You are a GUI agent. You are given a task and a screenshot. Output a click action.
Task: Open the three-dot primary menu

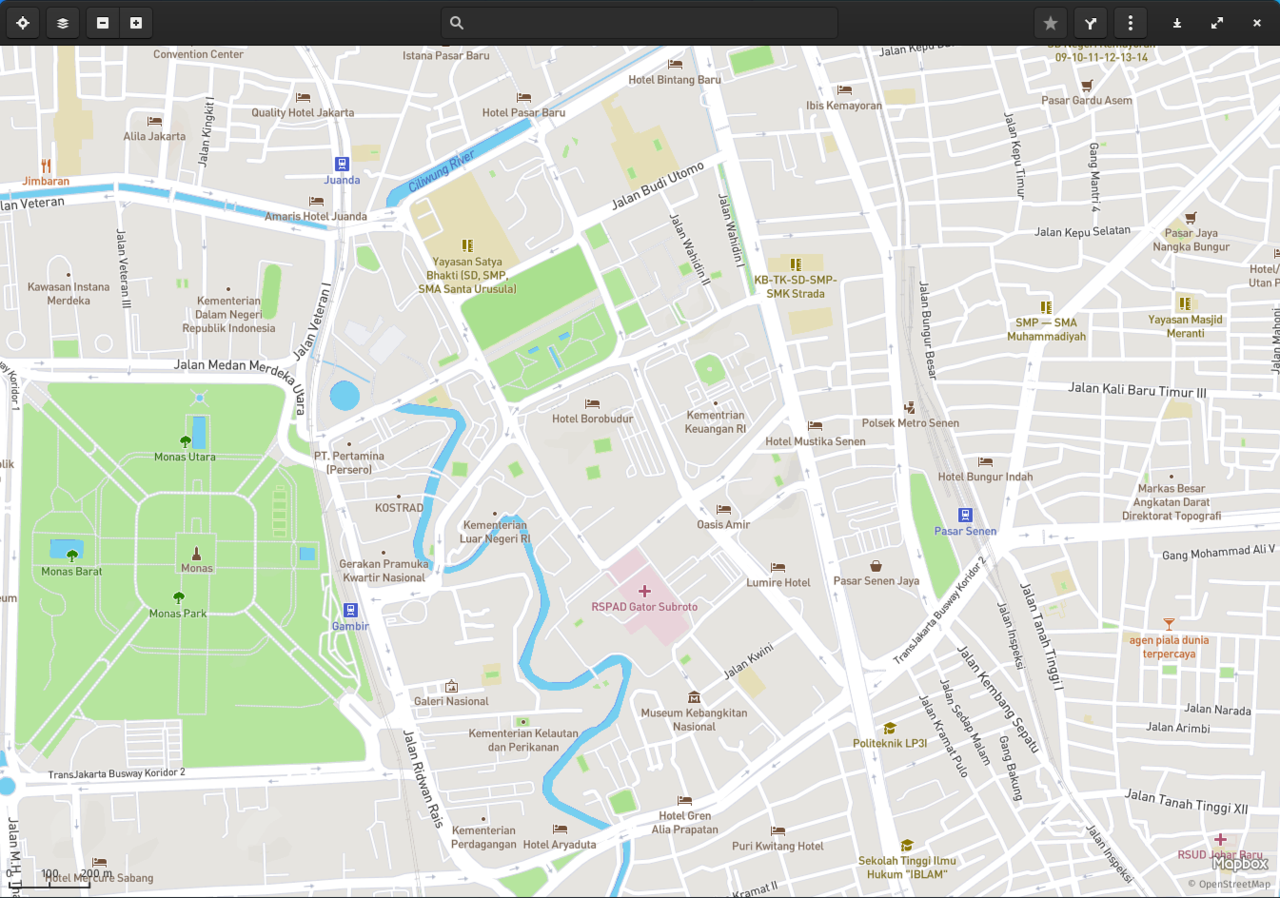1130,22
